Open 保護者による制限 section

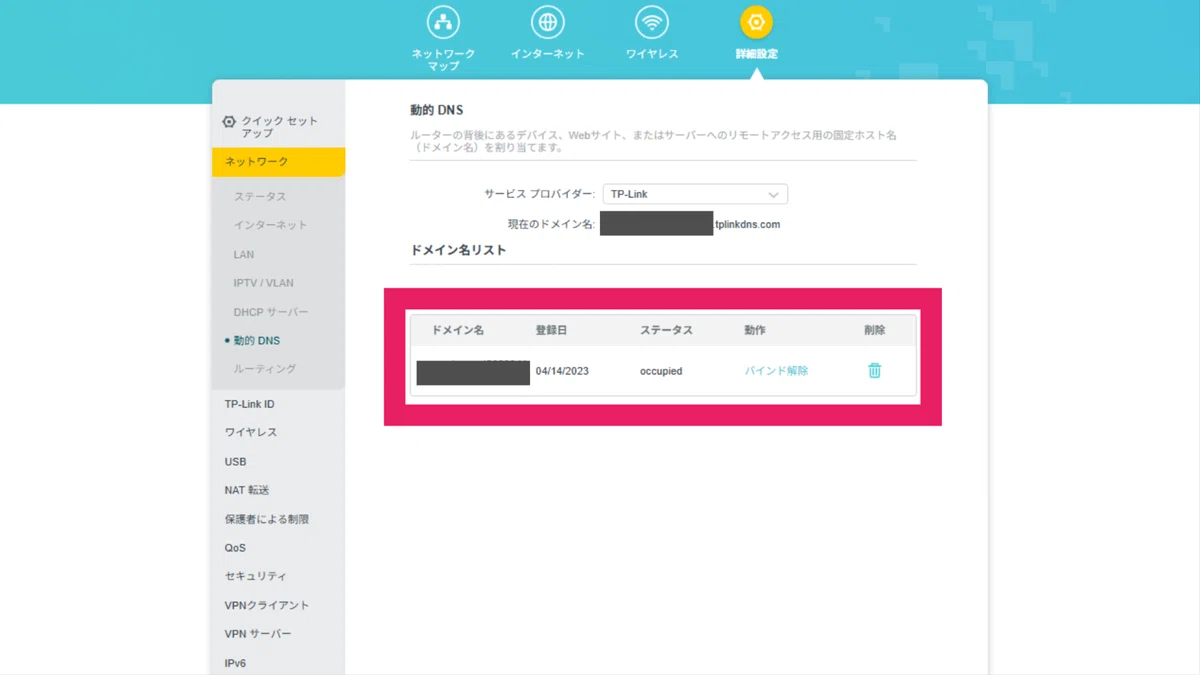coord(267,520)
